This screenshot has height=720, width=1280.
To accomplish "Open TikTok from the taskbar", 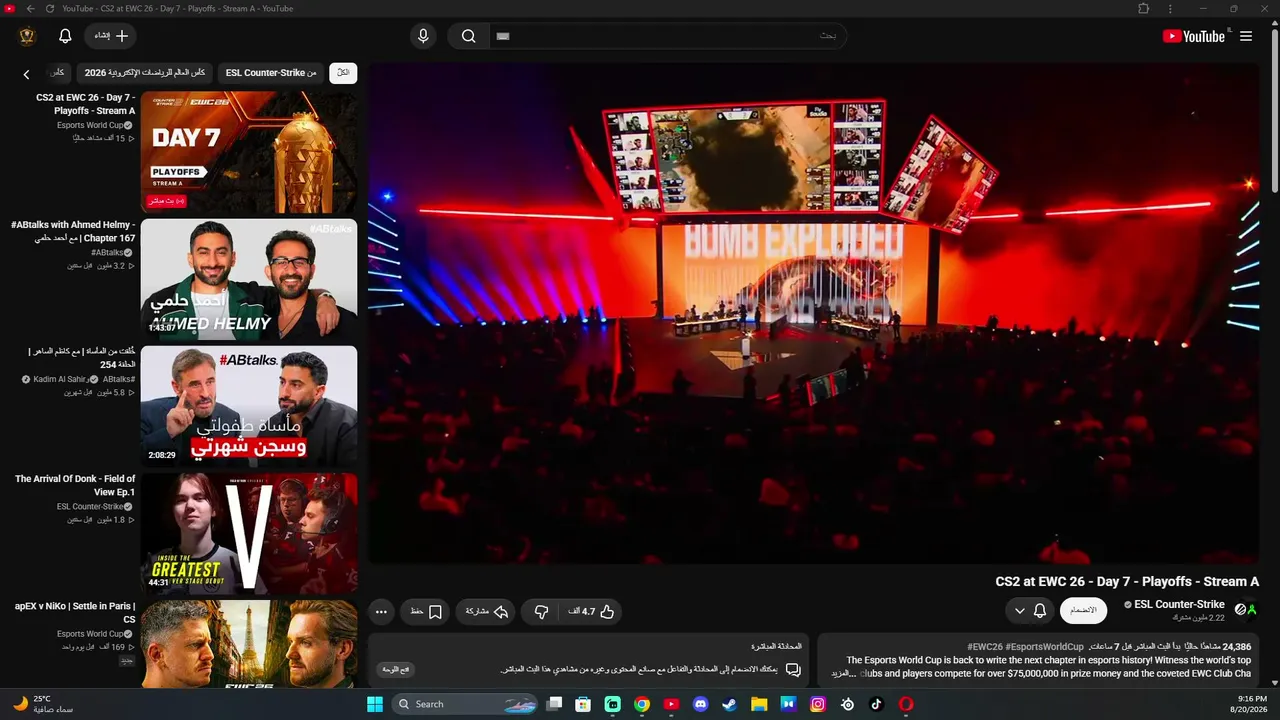I will tap(877, 704).
